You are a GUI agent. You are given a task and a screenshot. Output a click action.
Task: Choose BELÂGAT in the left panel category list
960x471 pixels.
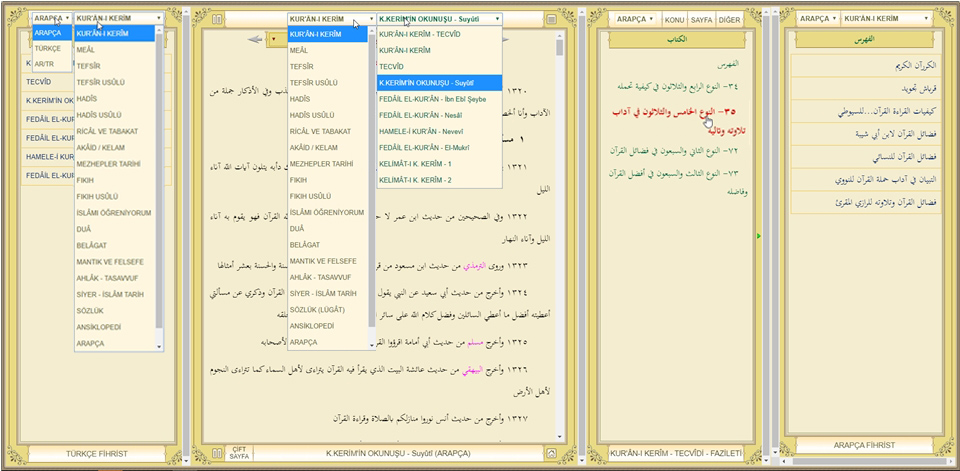(114, 246)
